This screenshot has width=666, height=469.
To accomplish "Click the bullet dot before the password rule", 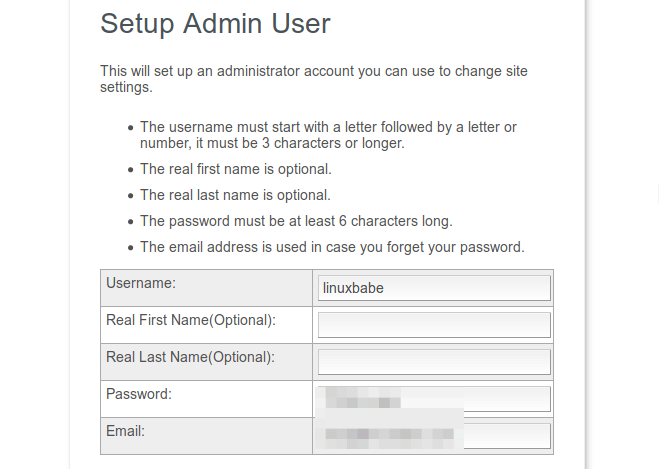I will pos(130,222).
